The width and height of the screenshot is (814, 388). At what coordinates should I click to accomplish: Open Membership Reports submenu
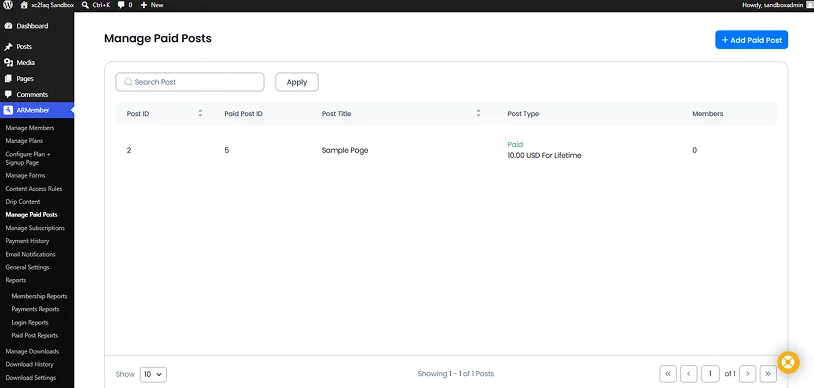click(39, 296)
